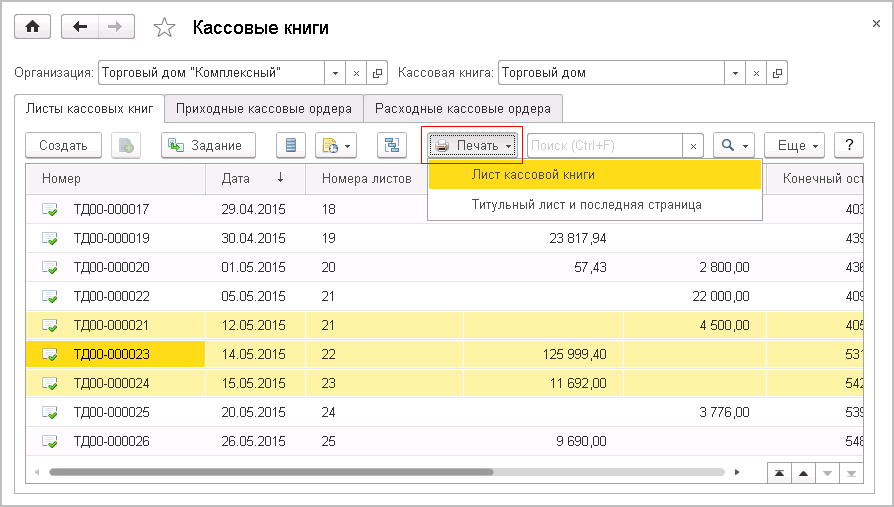Expand the Организация dropdown list

(335, 73)
